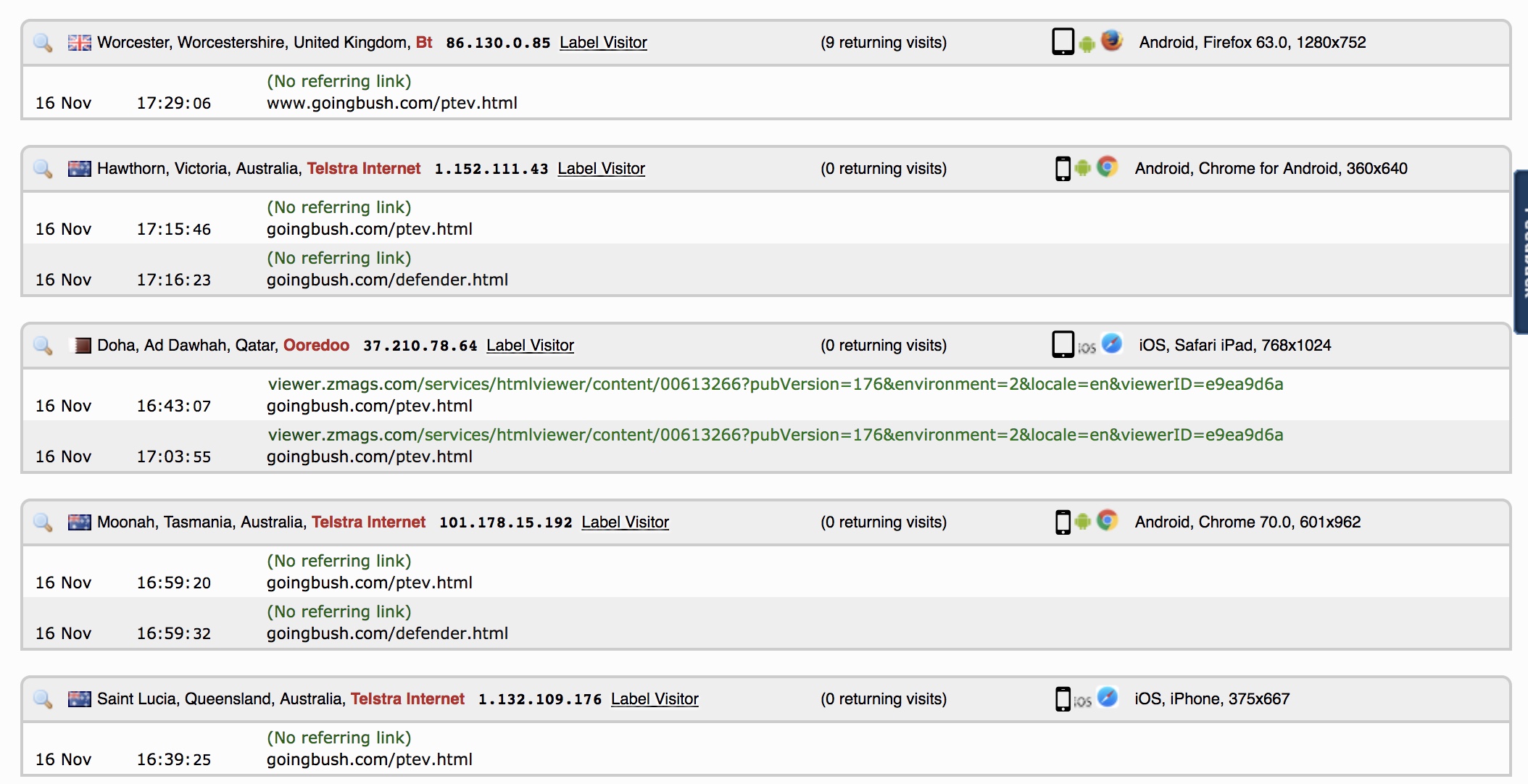Open zmags referring link at 17:03:55

[775, 435]
